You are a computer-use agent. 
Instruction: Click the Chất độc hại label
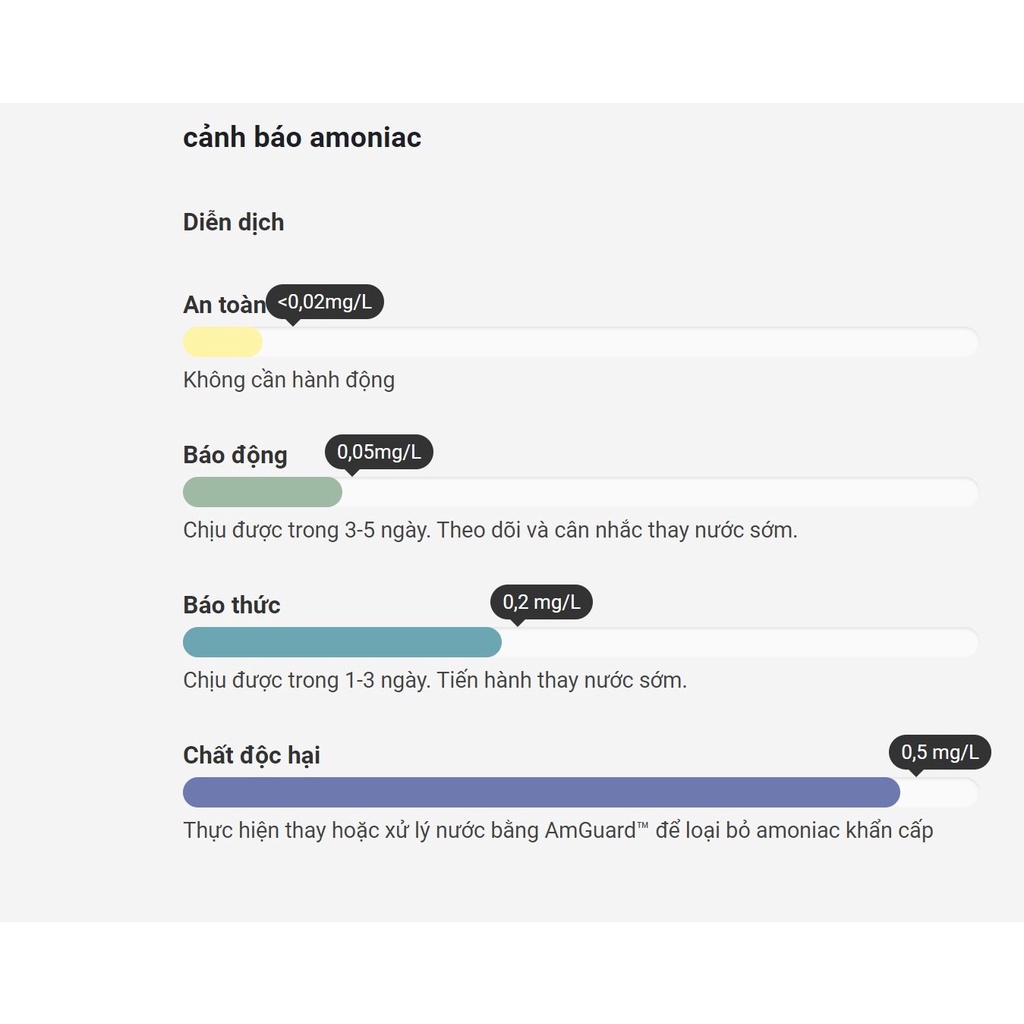(x=251, y=756)
